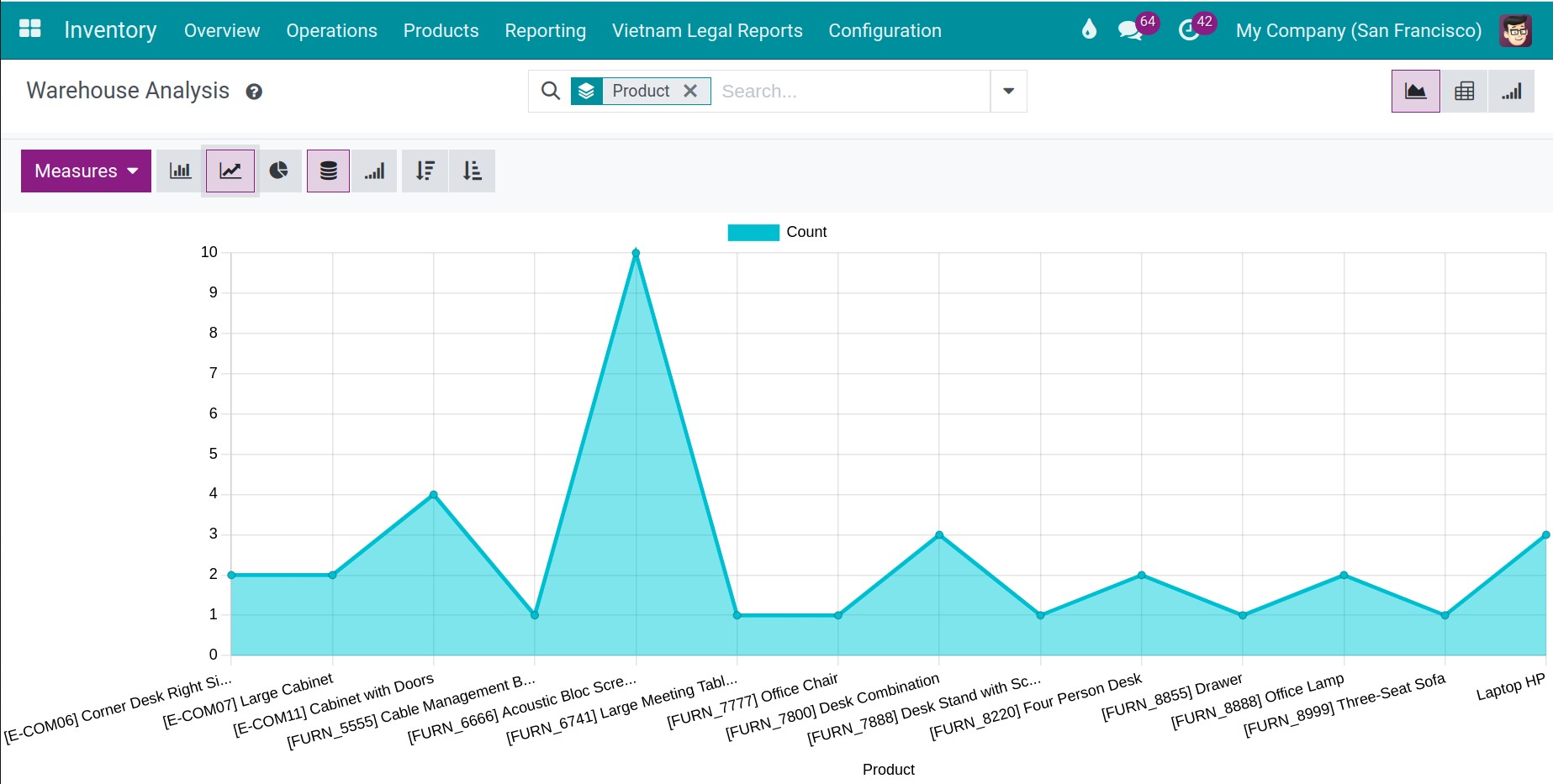The width and height of the screenshot is (1553, 784).
Task: Sort chart values in ascending order
Action: (472, 171)
